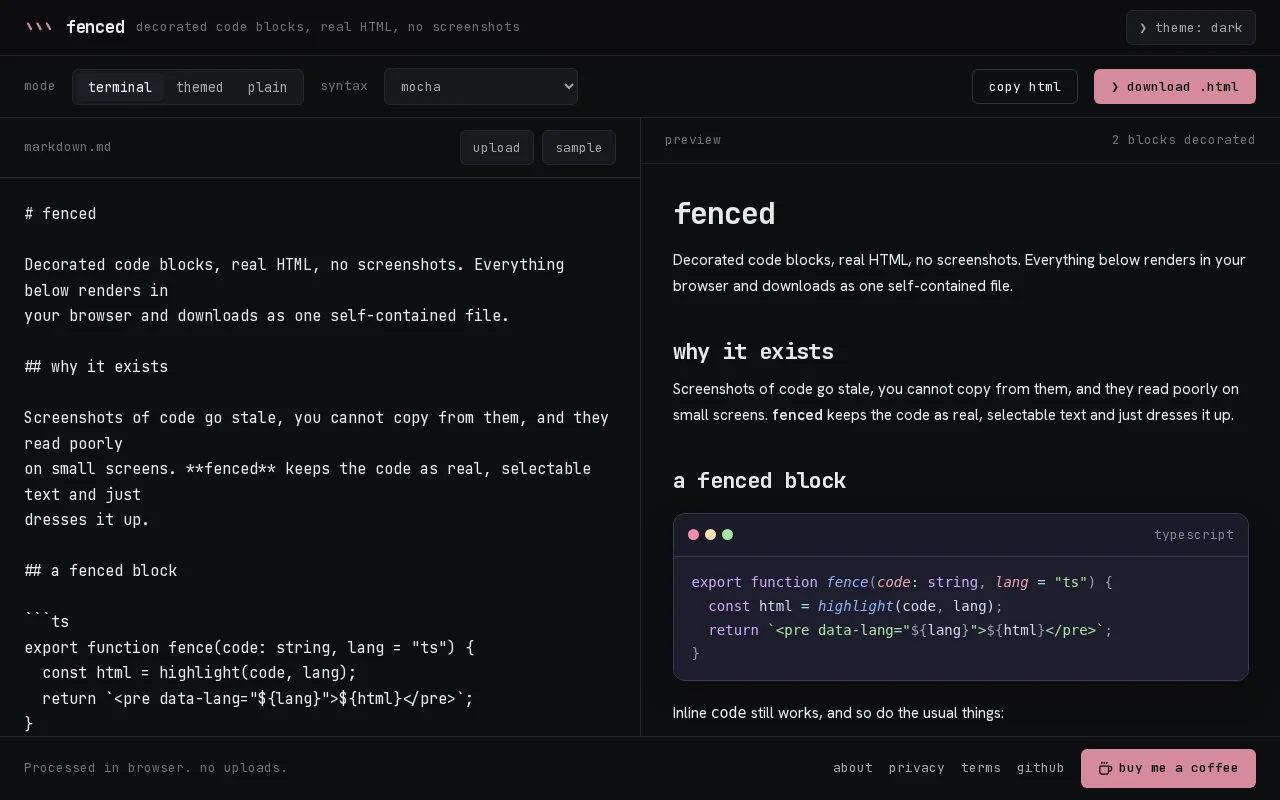This screenshot has height=800, width=1280.
Task: Click inside the markdown editor text area
Action: (320, 457)
